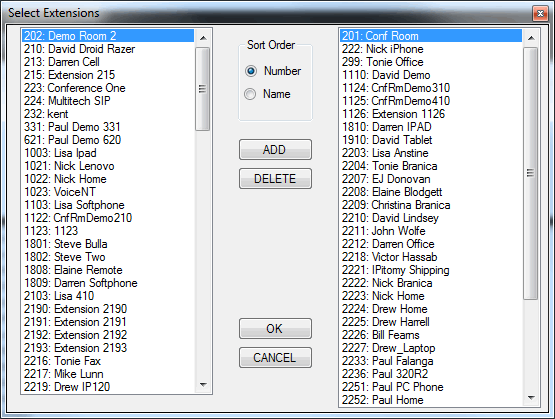Select 1122: CnfRmDemo210
555x419 pixels.
tap(108, 218)
